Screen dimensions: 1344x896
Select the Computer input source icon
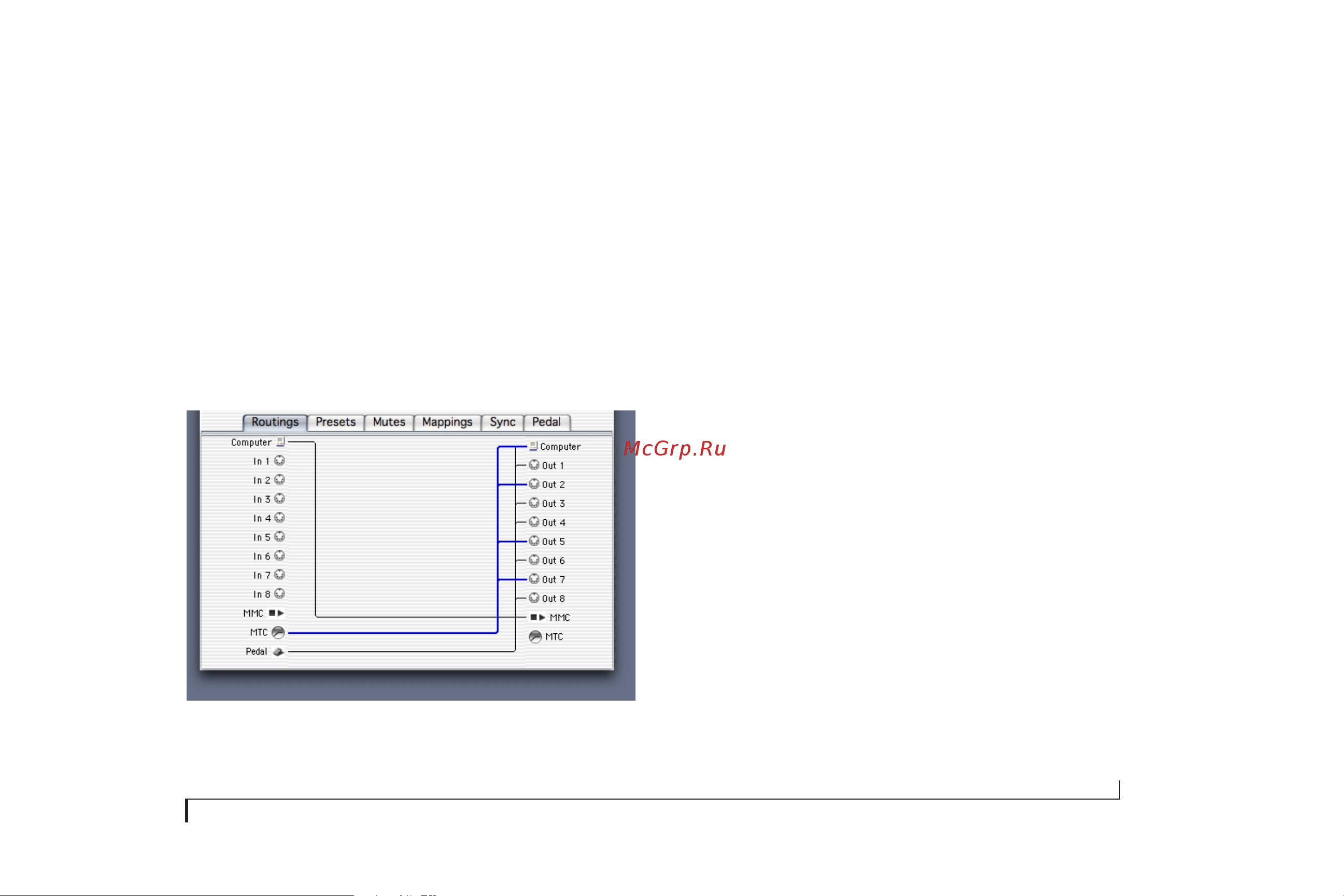280,442
